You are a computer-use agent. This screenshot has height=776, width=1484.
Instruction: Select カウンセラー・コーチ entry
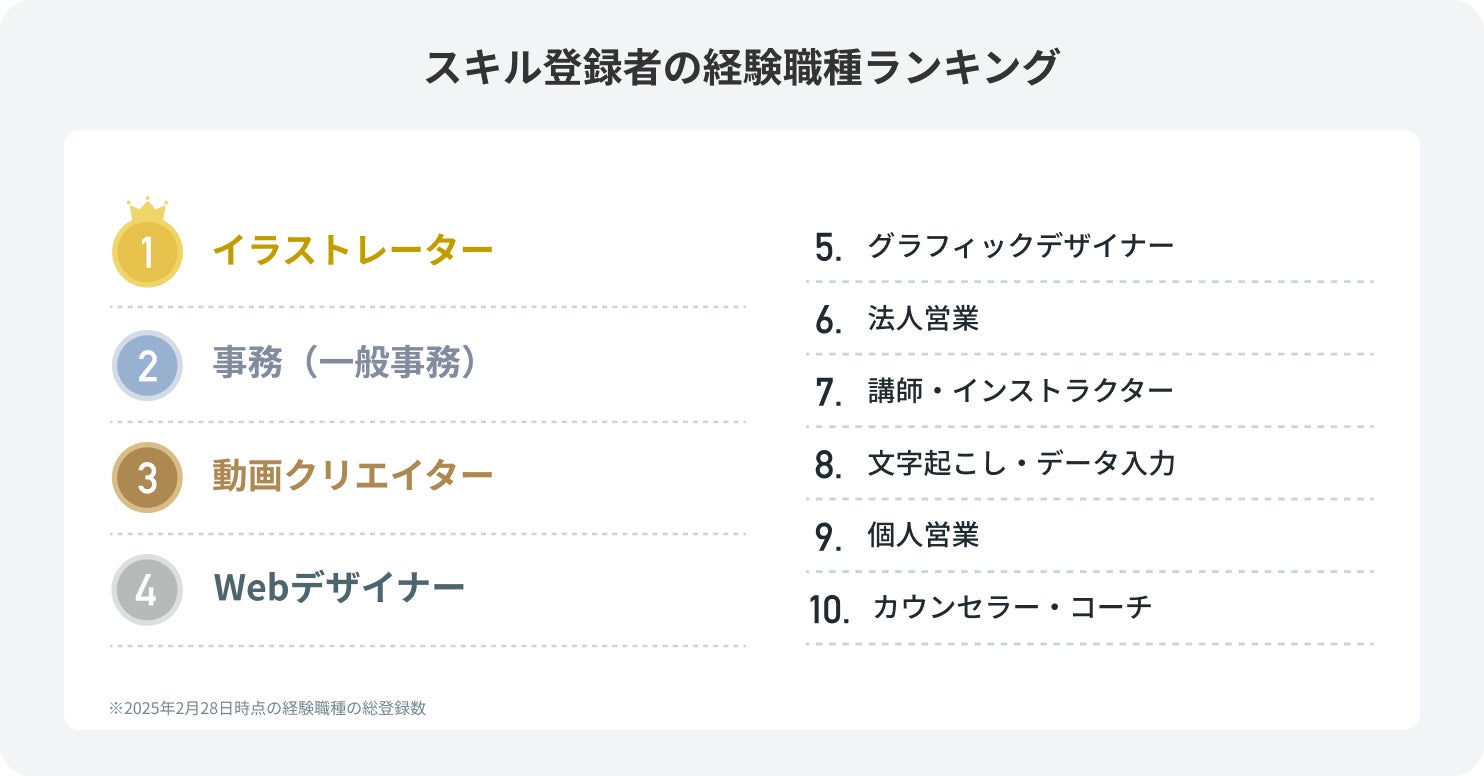1012,608
